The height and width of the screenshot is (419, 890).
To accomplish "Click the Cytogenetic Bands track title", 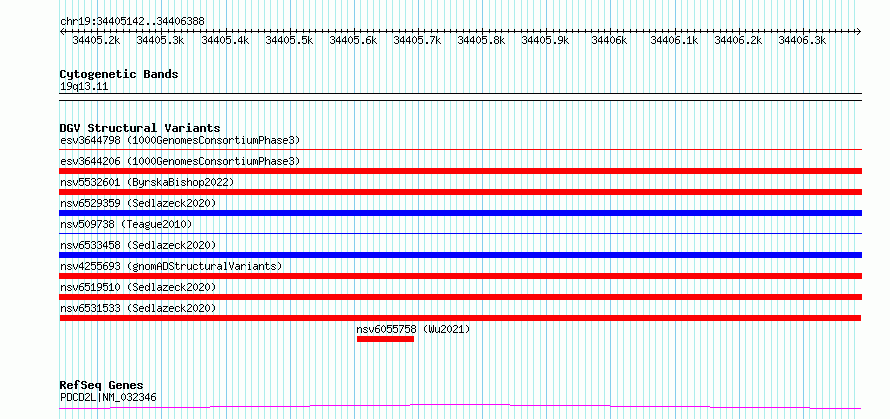I will click(119, 74).
